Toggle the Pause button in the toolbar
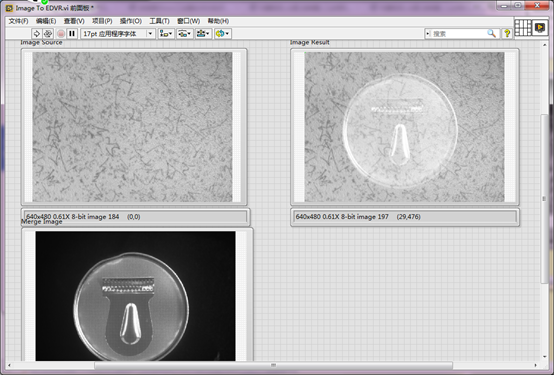The image size is (554, 375). pyautogui.click(x=72, y=34)
